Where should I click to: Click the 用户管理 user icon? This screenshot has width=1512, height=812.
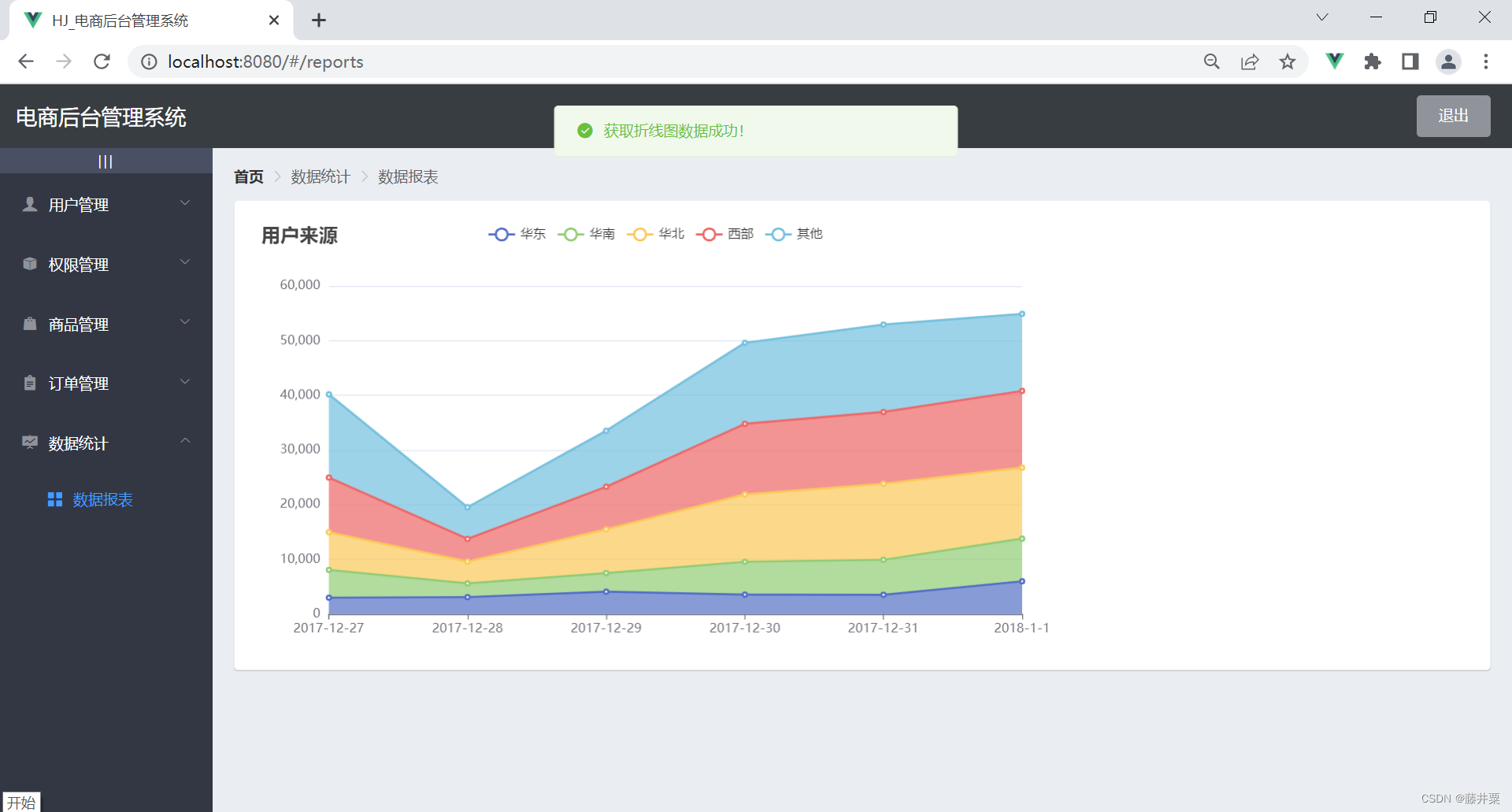pyautogui.click(x=30, y=205)
